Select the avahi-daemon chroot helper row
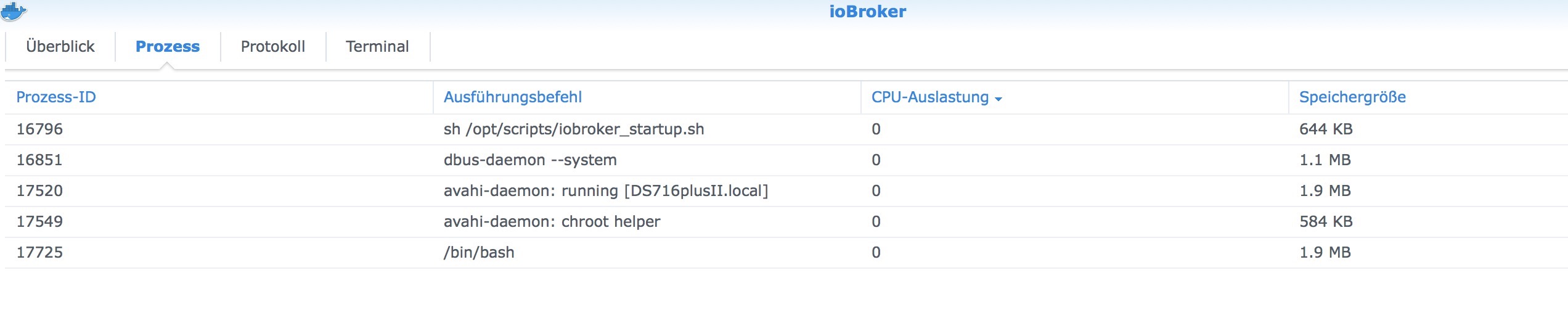The image size is (1568, 323). click(x=552, y=222)
